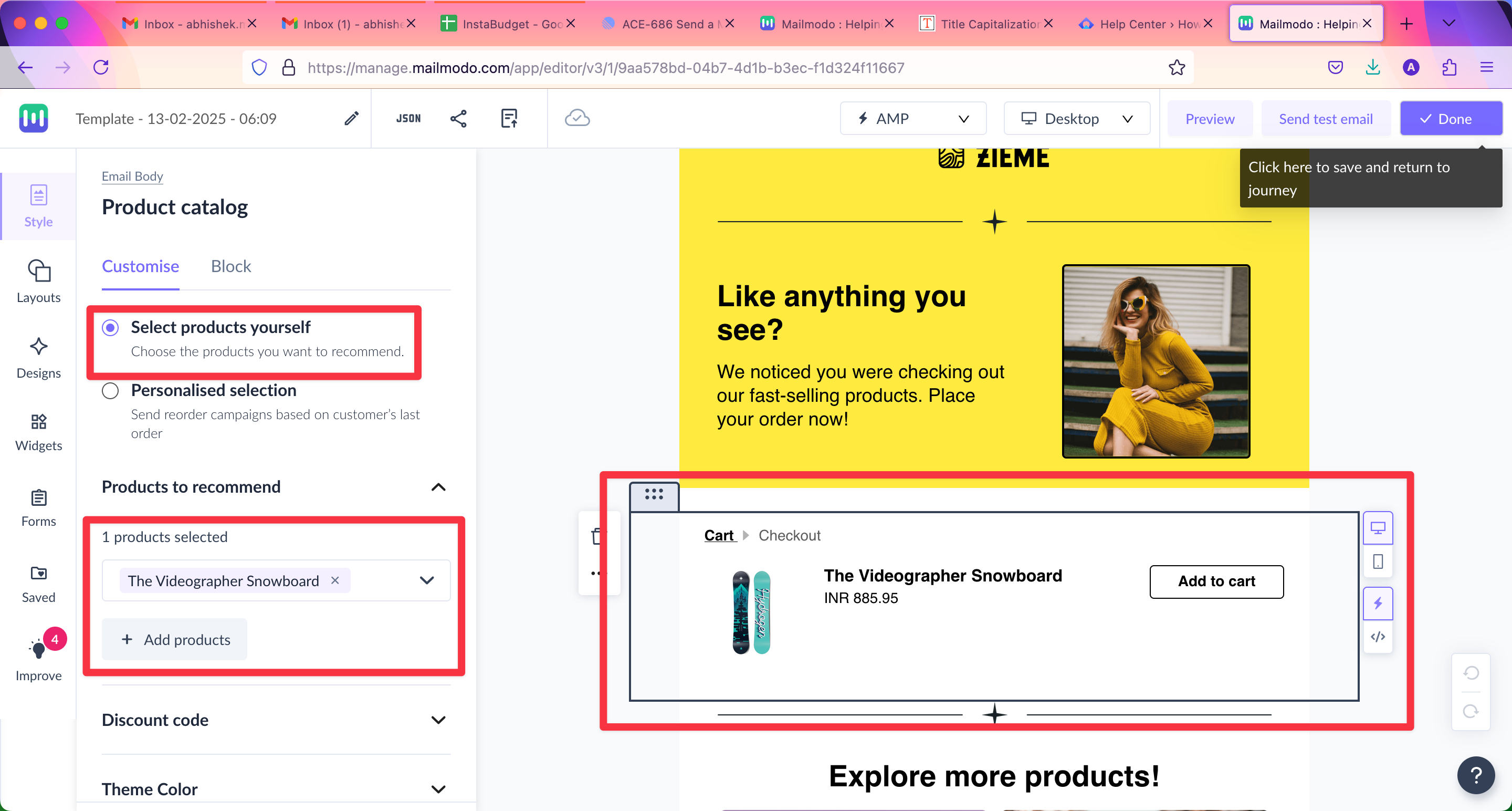The image size is (1512, 811).
Task: Click the redo arrow icon
Action: [x=1471, y=711]
